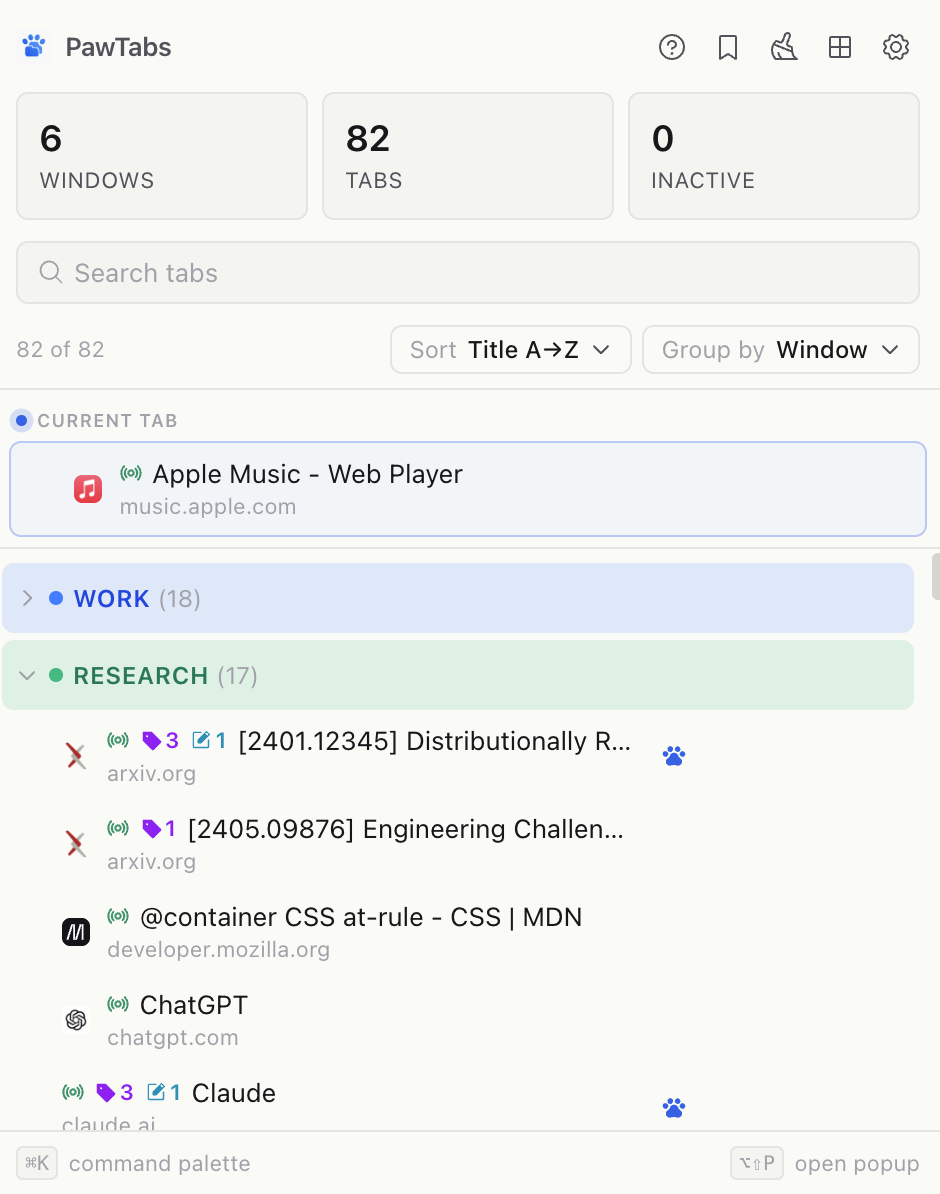
Task: Click arXiv favicon on Engineering Challen row
Action: pos(75,844)
